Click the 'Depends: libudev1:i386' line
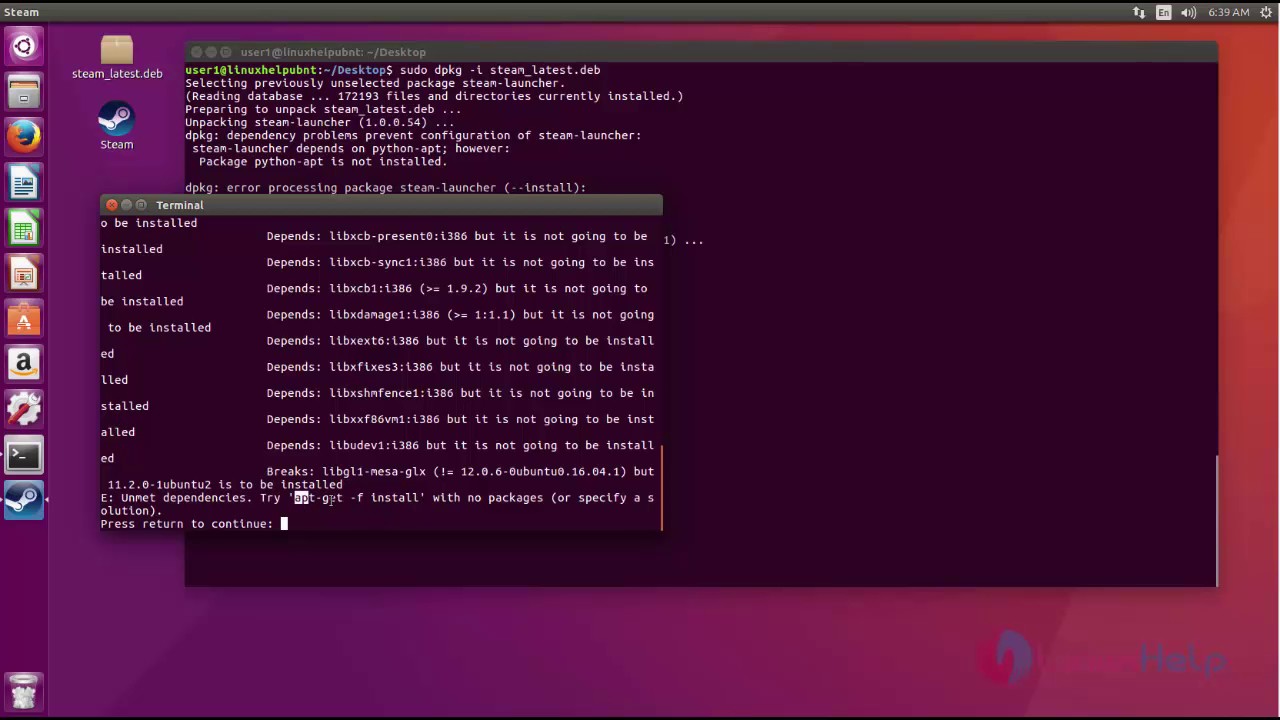The width and height of the screenshot is (1280, 720). tap(460, 446)
